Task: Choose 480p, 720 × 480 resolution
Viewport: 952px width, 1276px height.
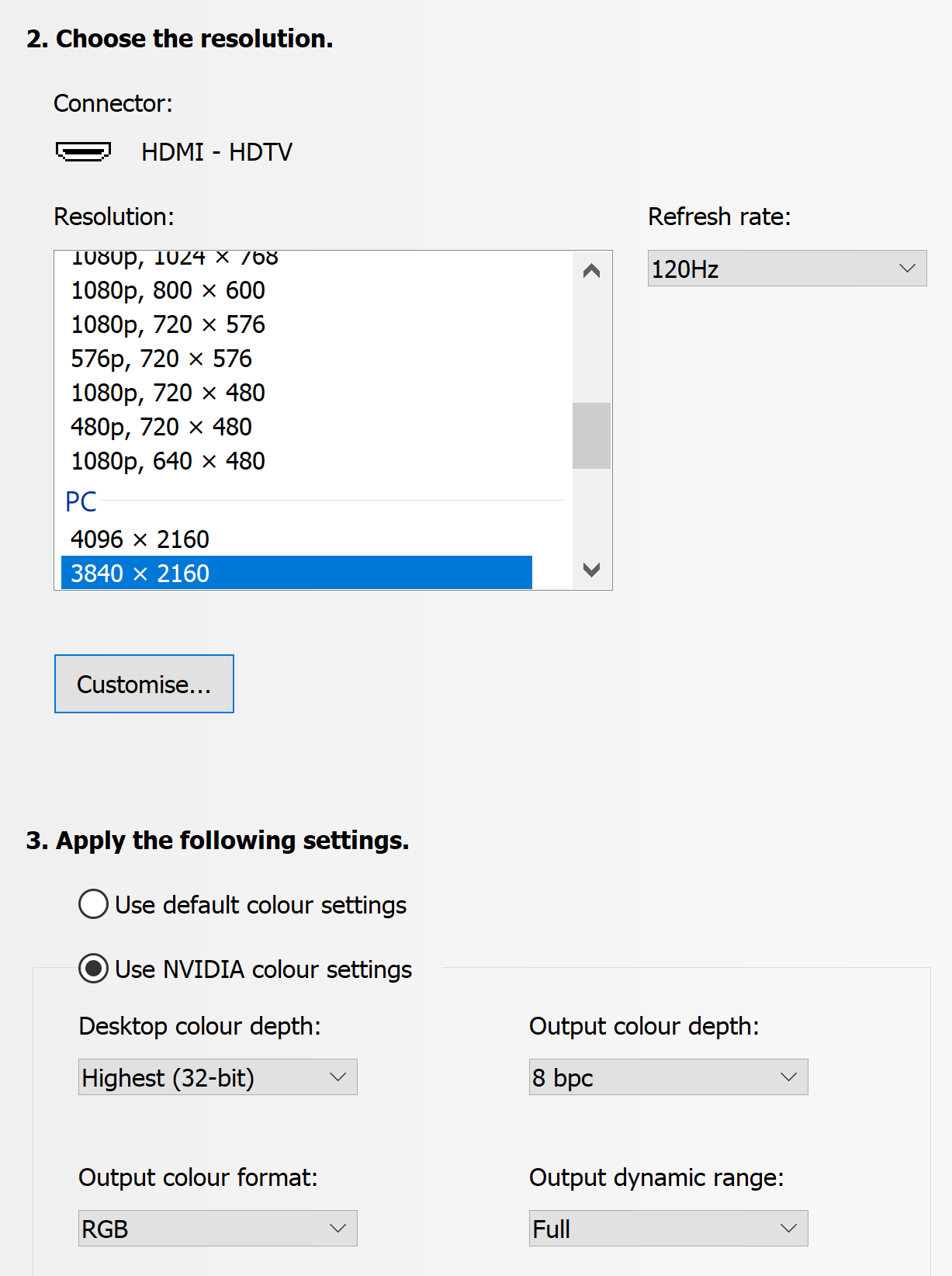Action: pyautogui.click(x=161, y=427)
